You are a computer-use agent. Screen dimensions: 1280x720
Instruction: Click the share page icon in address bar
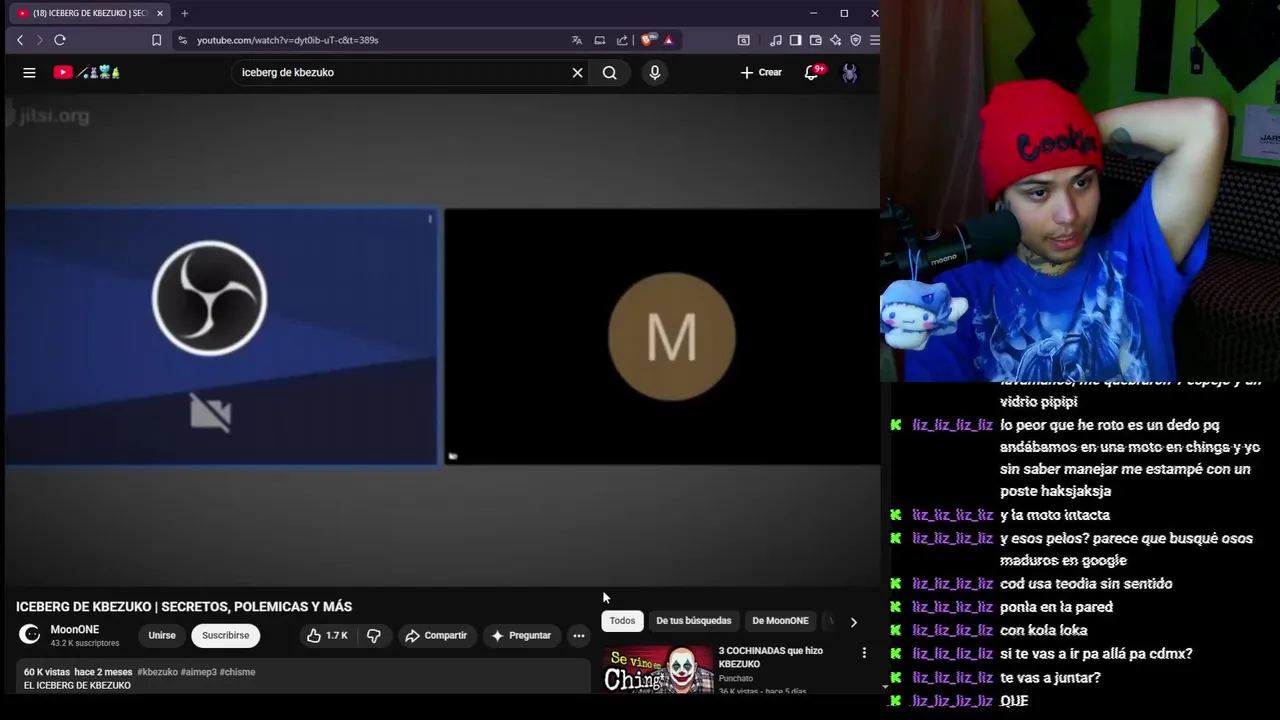[x=622, y=40]
